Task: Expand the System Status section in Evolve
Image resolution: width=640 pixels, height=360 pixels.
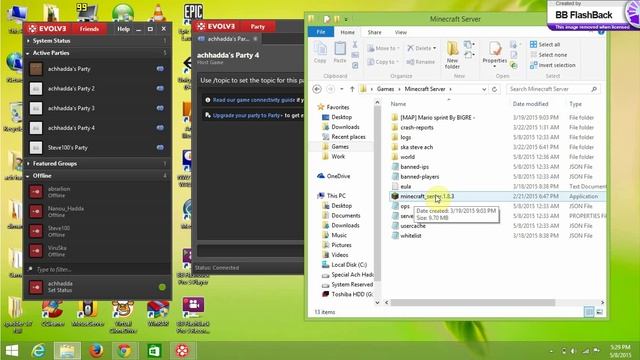Action: pos(28,41)
